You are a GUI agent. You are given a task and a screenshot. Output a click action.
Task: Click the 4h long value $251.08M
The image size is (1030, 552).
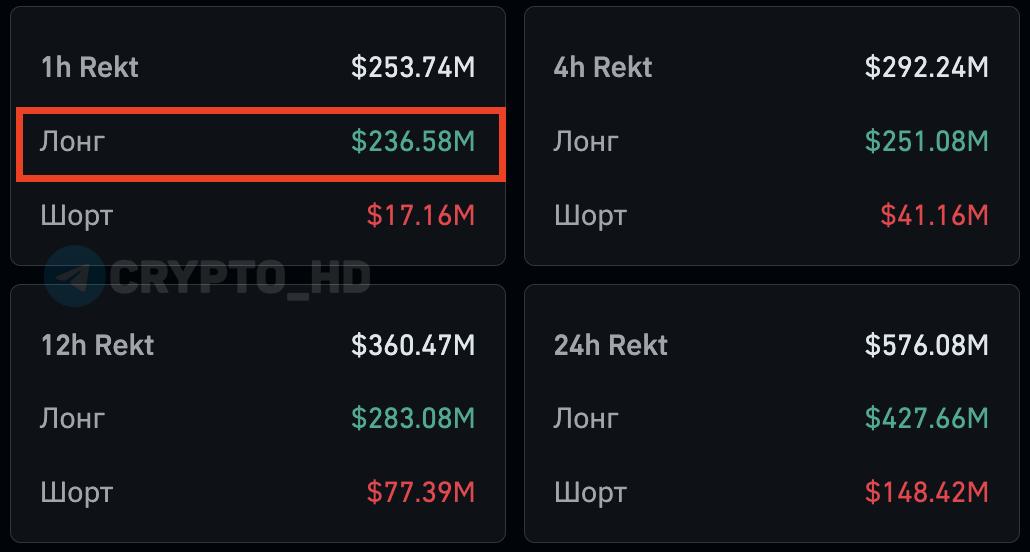pos(926,142)
